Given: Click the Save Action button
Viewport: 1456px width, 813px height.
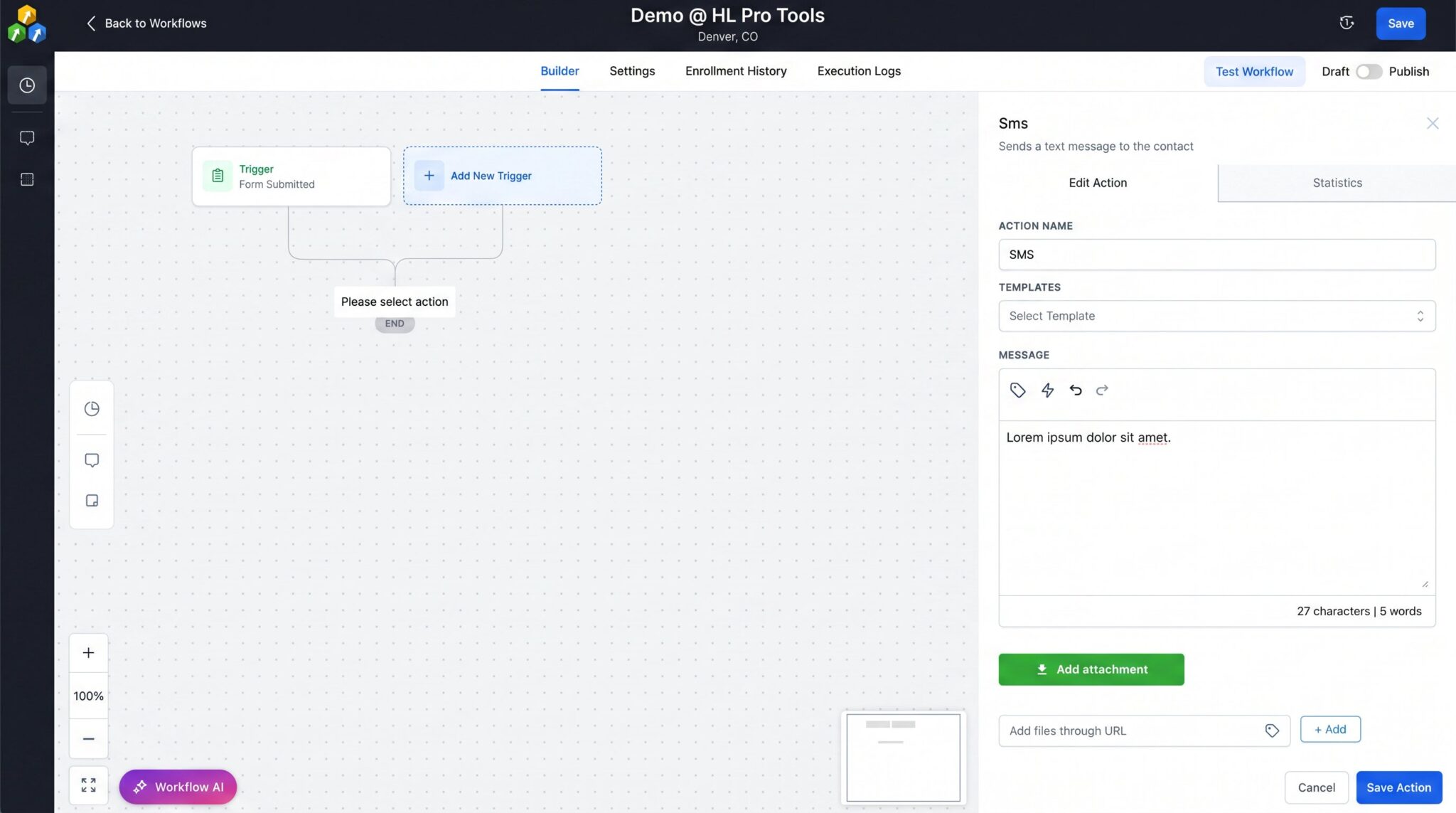Looking at the screenshot, I should 1398,787.
